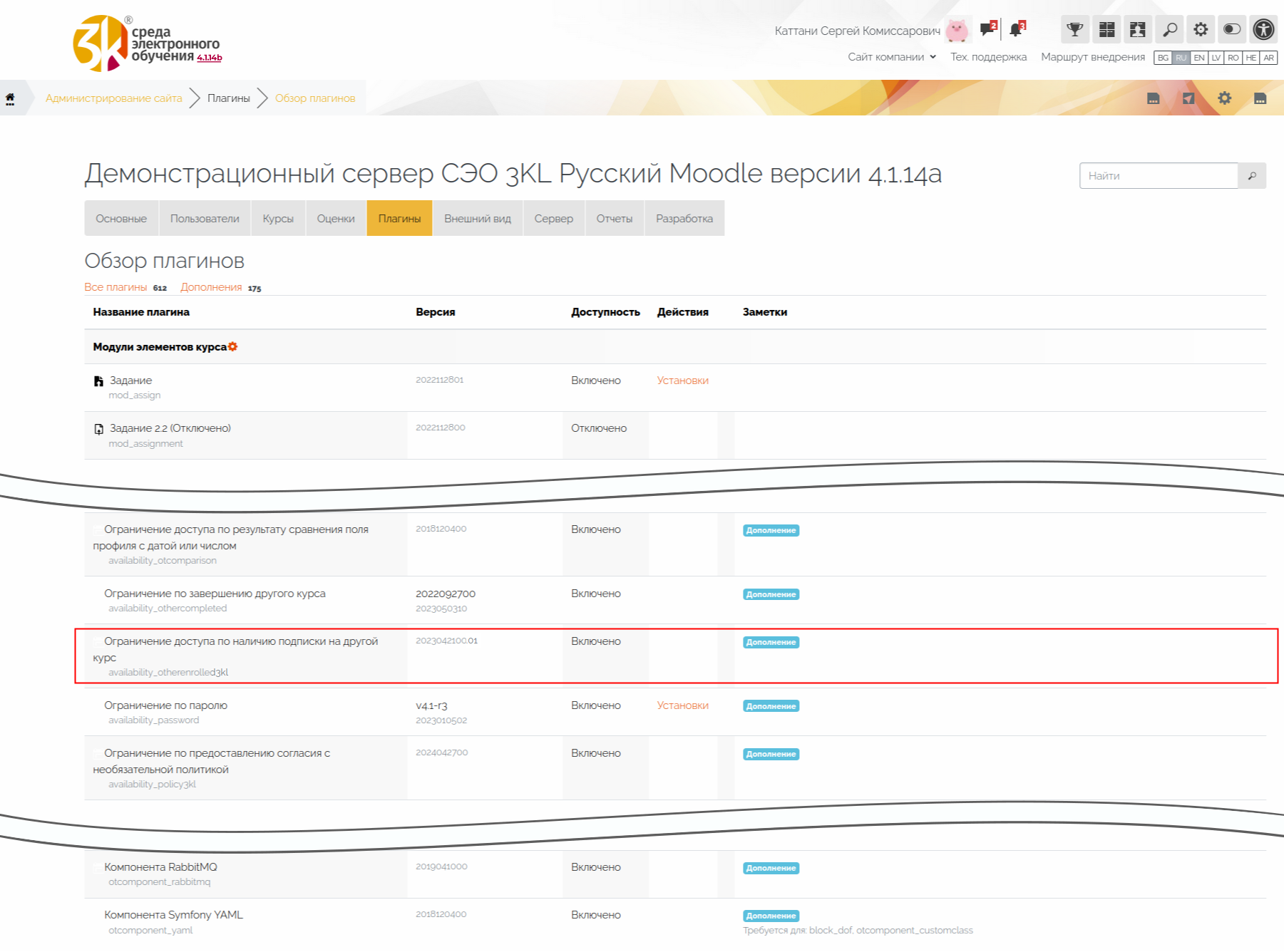Switch language to LV
Viewport: 1284px width, 952px height.
click(1216, 58)
